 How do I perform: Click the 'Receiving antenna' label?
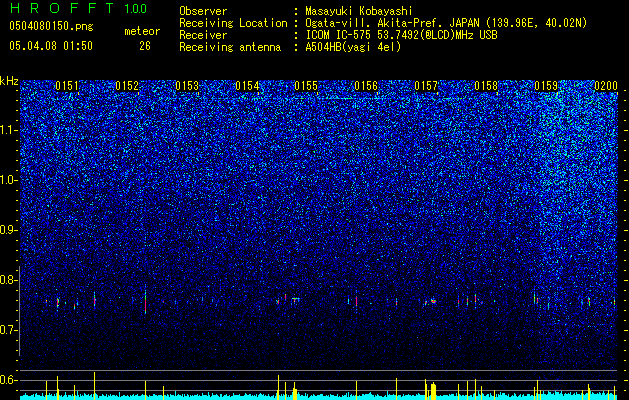[230, 47]
